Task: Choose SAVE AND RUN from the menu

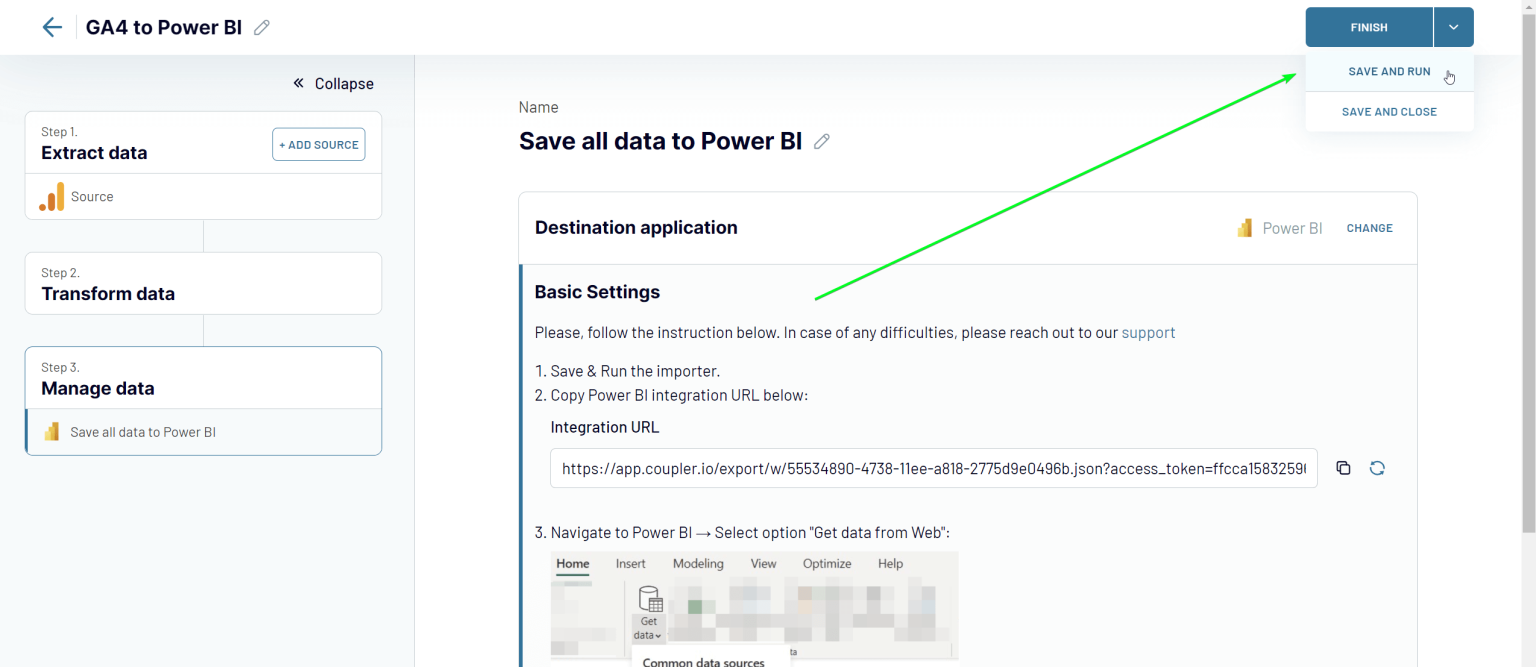Action: (x=1389, y=71)
